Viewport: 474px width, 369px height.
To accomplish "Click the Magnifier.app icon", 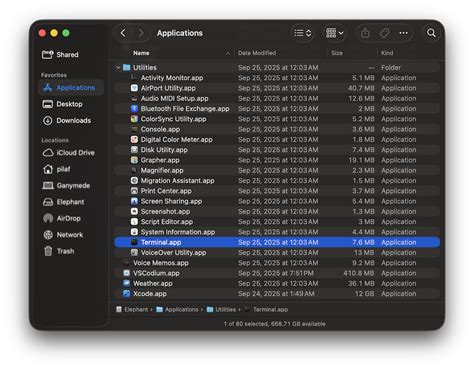I will [x=134, y=170].
